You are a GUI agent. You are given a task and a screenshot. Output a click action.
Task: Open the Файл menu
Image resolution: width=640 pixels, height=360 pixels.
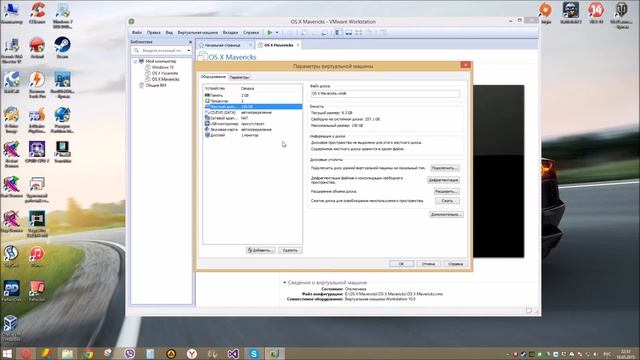(137, 33)
